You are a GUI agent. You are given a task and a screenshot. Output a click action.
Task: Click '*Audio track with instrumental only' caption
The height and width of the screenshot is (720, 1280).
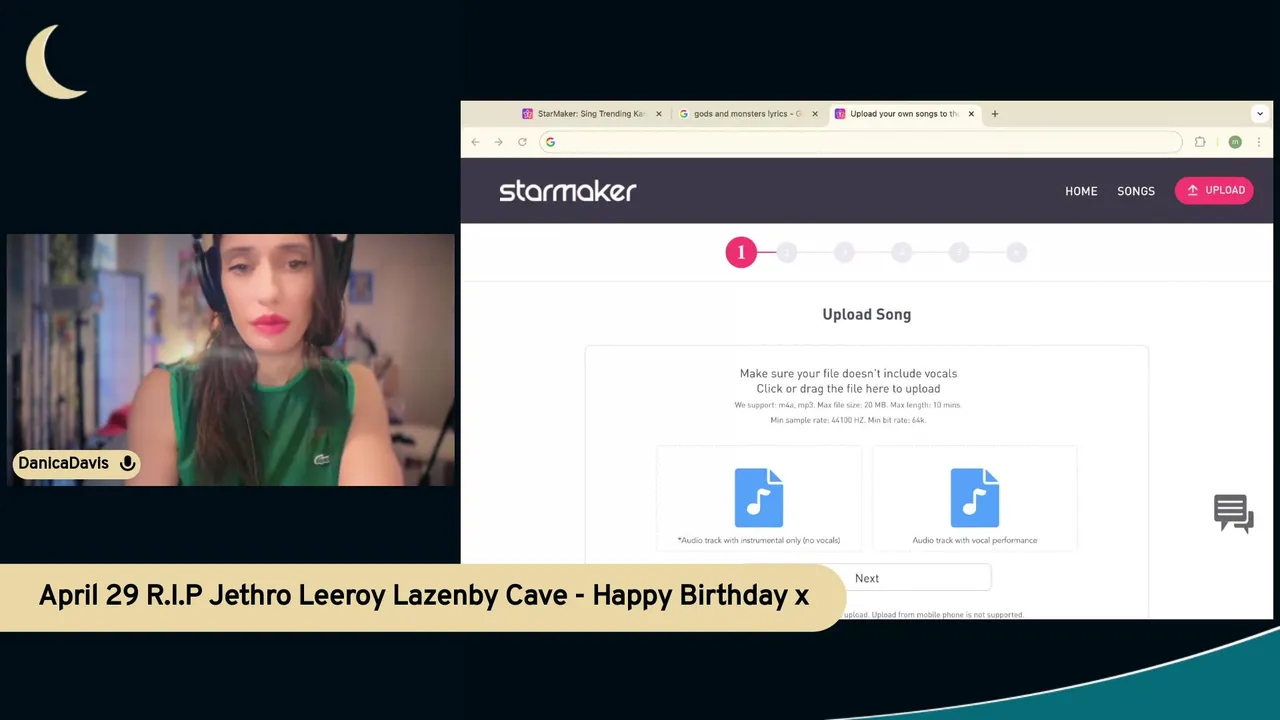(759, 541)
